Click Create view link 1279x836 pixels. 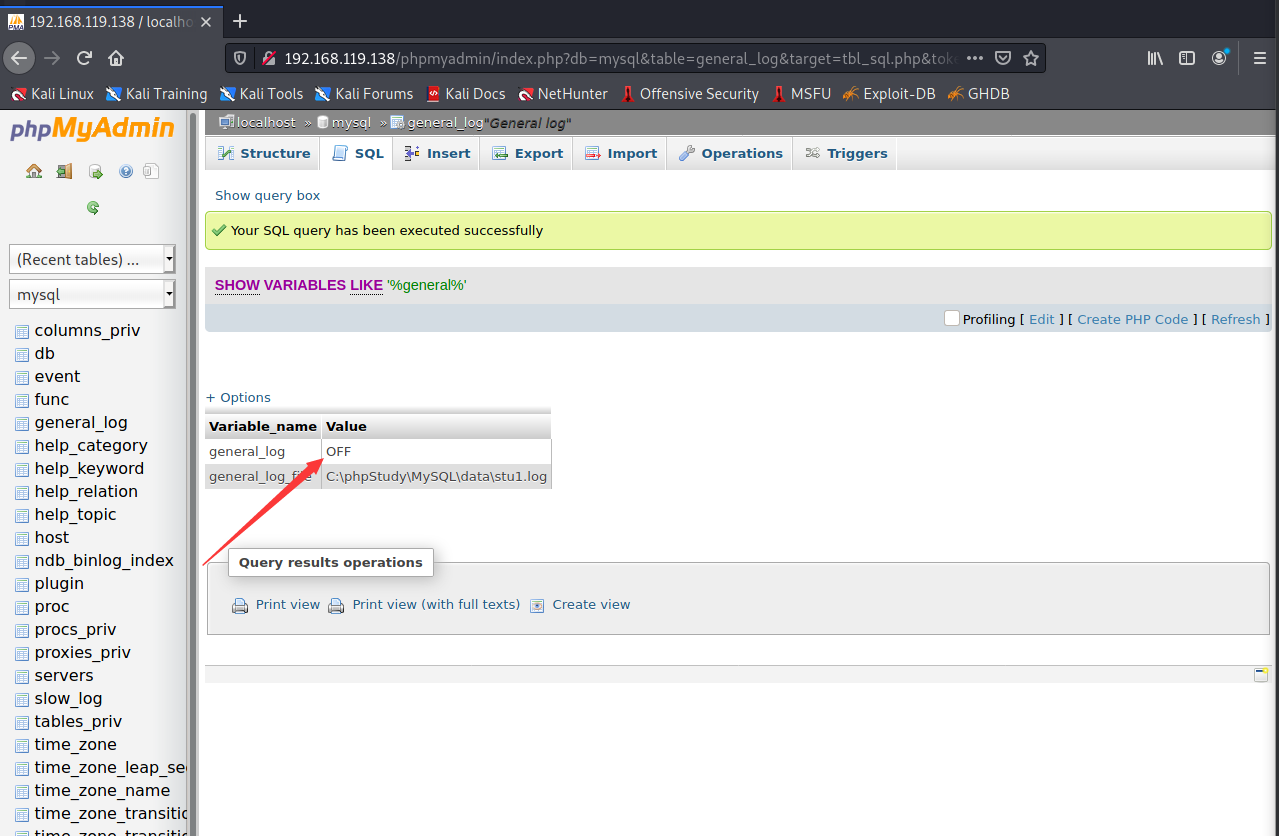[x=591, y=604]
